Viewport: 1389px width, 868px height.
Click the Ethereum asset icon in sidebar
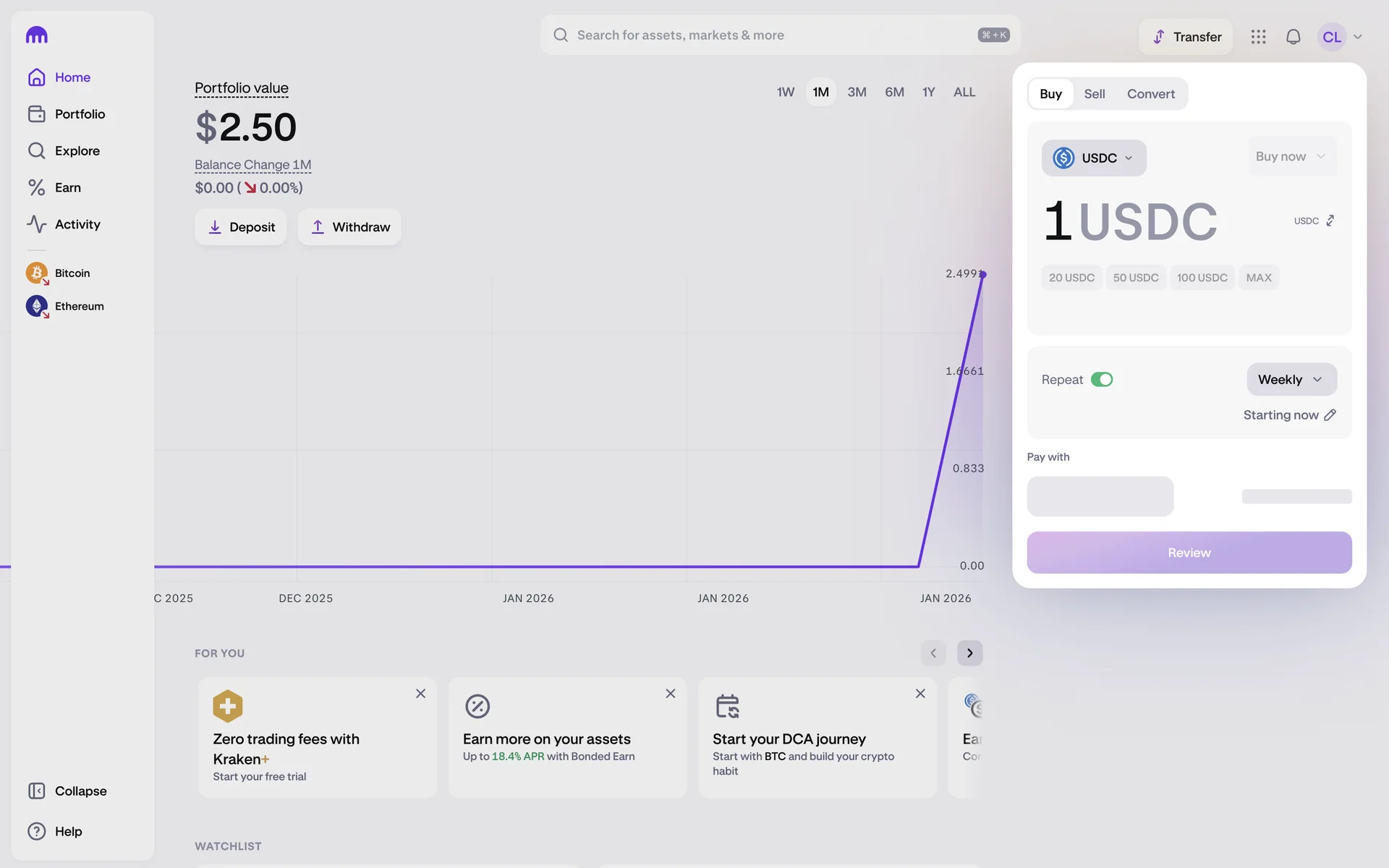37,306
